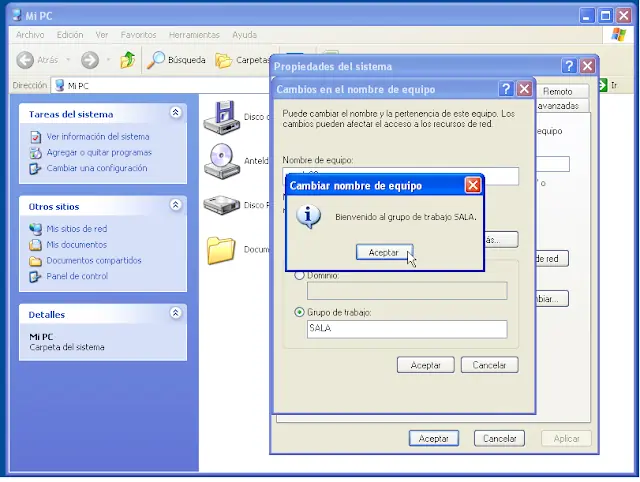The width and height of the screenshot is (640, 482).
Task: Click Cancelar in the Cambios en el nombre dialog
Action: (489, 365)
